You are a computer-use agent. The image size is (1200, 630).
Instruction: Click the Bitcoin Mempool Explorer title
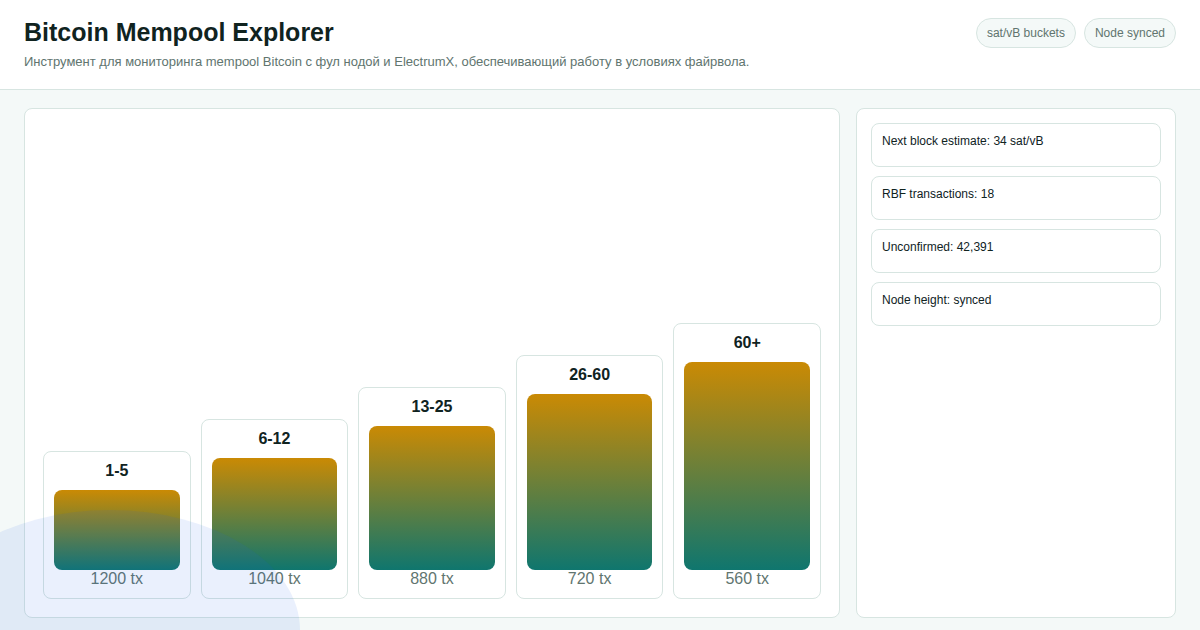tap(179, 32)
